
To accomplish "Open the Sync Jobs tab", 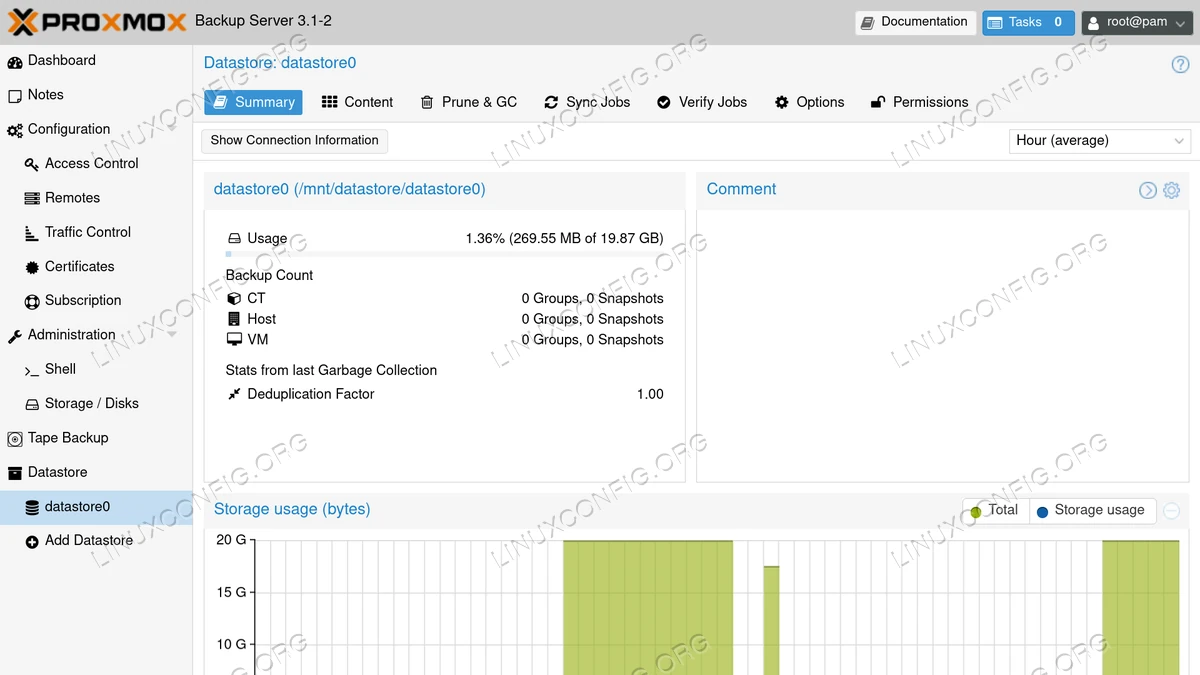I will pos(587,102).
